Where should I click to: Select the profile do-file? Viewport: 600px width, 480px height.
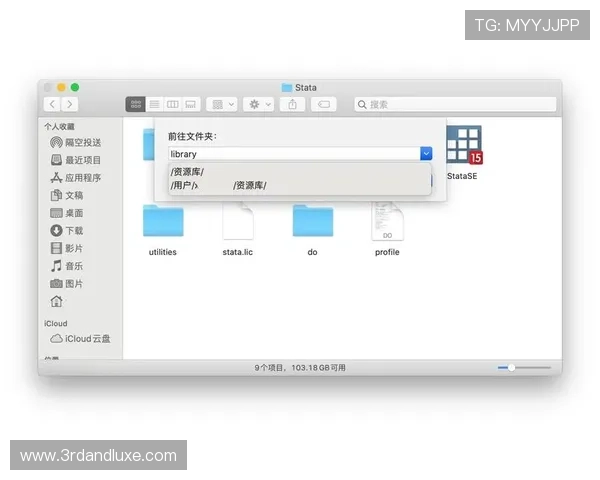pyautogui.click(x=387, y=221)
